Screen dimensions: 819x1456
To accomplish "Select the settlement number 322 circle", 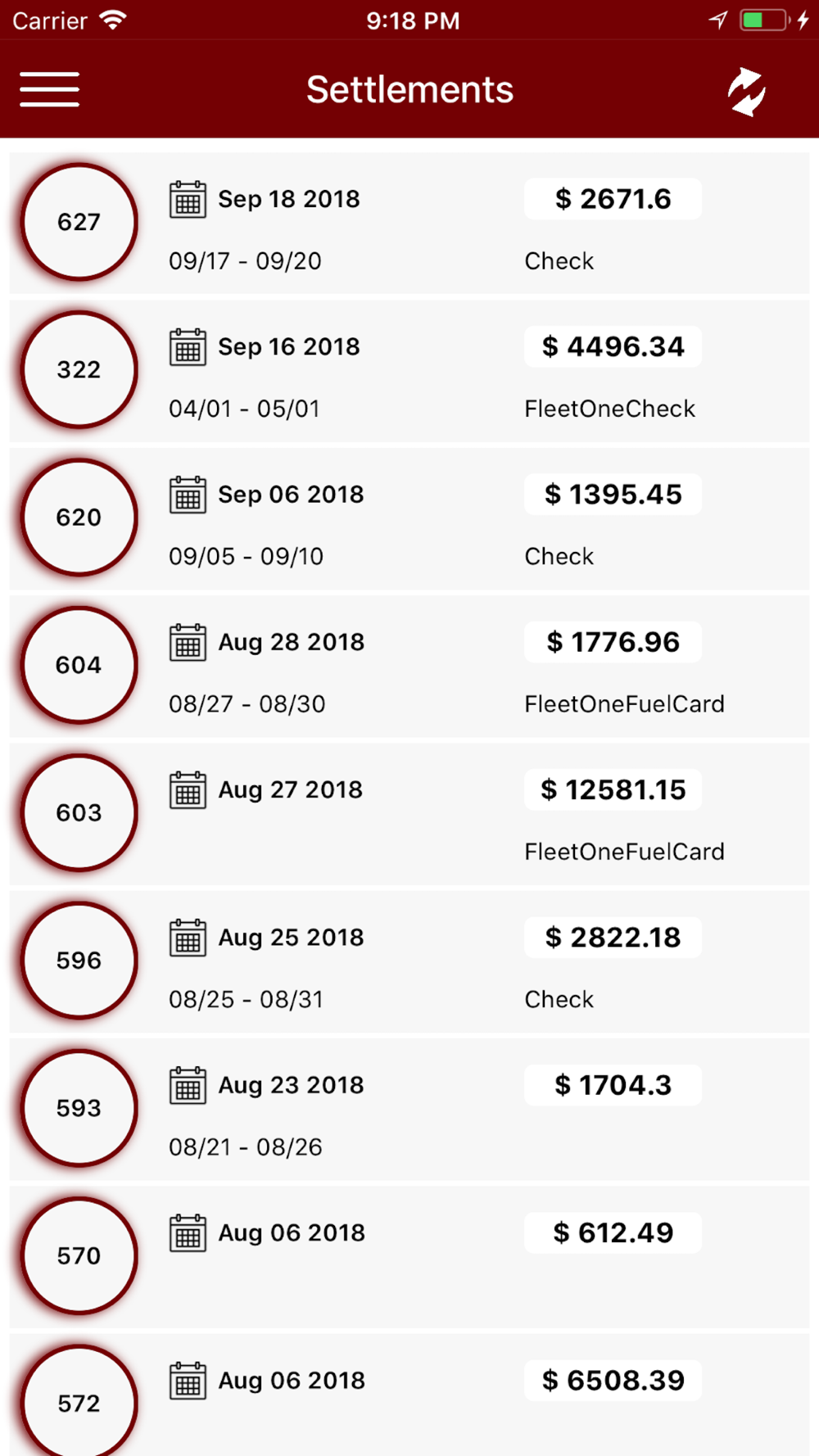I will [x=79, y=369].
